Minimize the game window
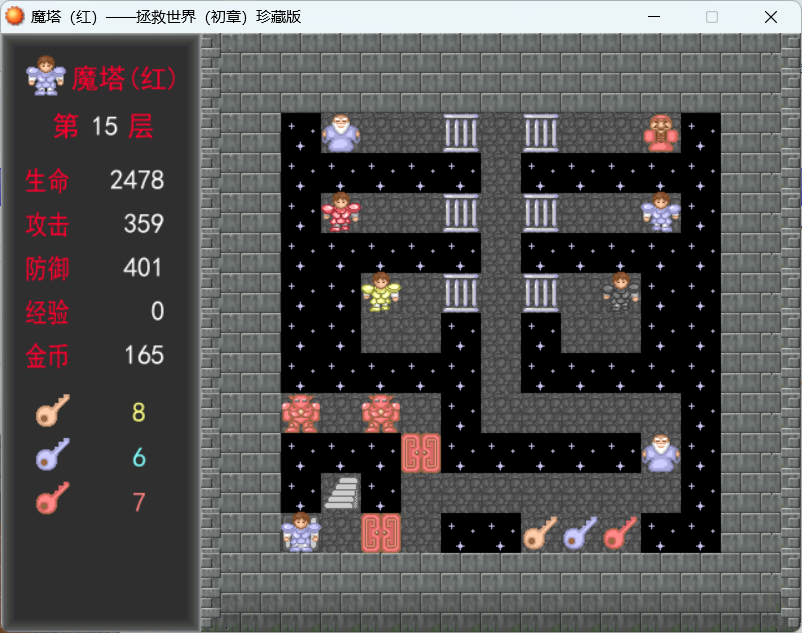Screen dimensions: 802x633 click(654, 17)
